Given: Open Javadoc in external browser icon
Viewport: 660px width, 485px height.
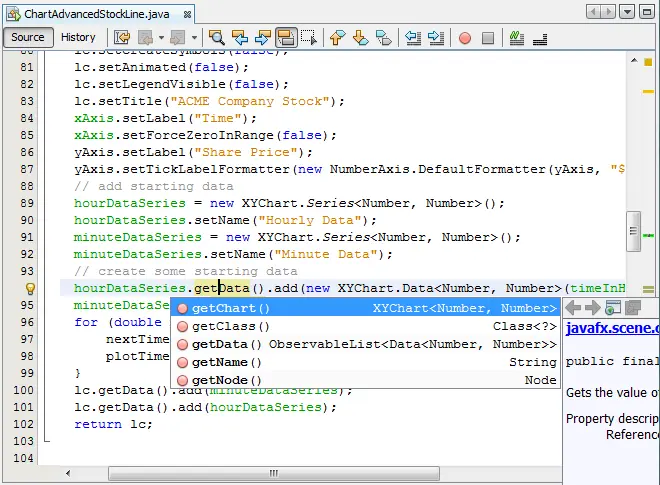Looking at the screenshot, I should click(x=613, y=308).
